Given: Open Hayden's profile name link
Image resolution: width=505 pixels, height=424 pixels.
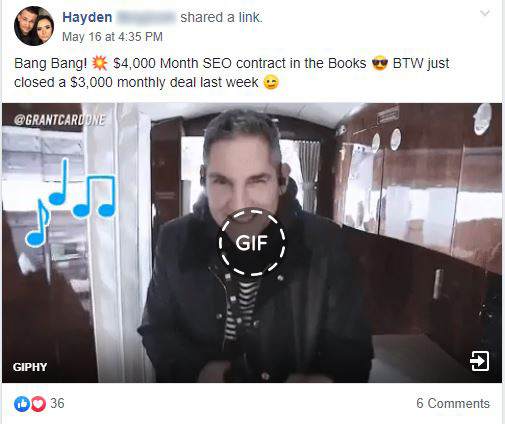Looking at the screenshot, I should (87, 17).
